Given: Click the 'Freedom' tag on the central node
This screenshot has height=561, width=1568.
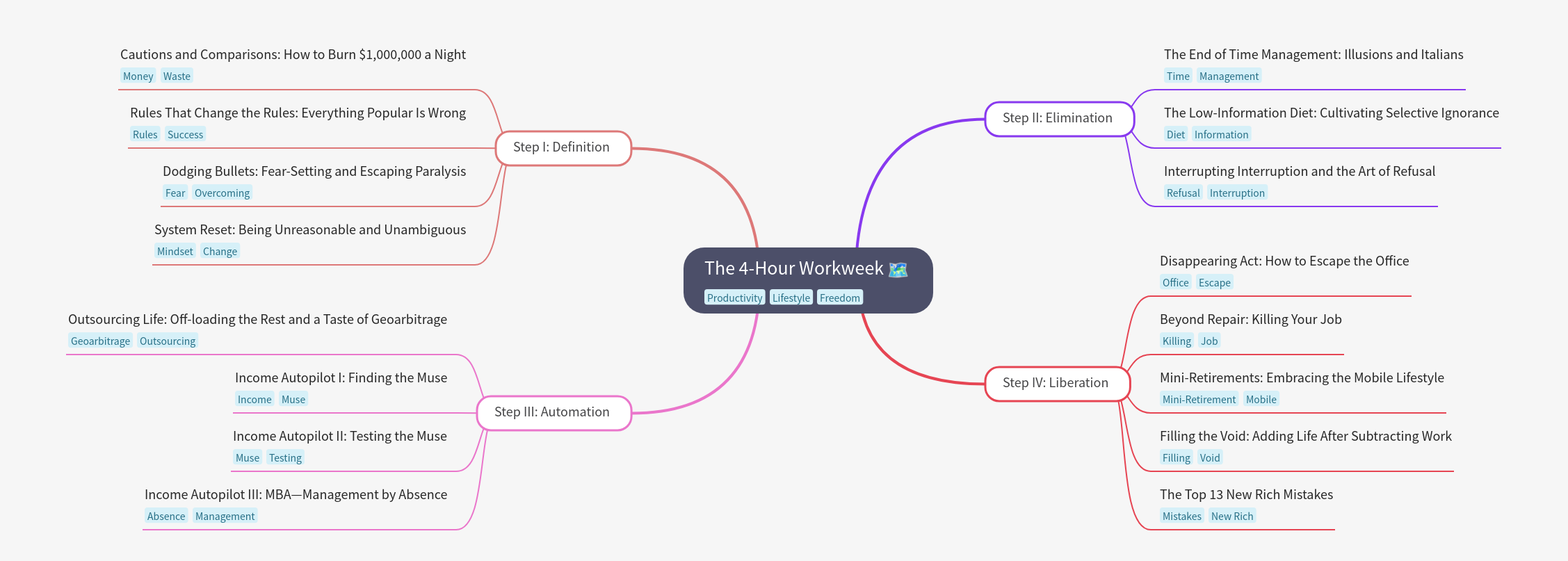Looking at the screenshot, I should pos(840,298).
